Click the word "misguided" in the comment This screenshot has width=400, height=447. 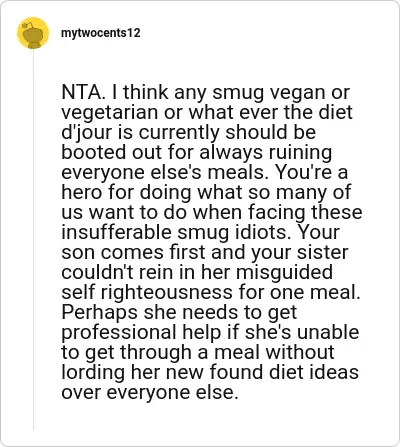tap(284, 273)
